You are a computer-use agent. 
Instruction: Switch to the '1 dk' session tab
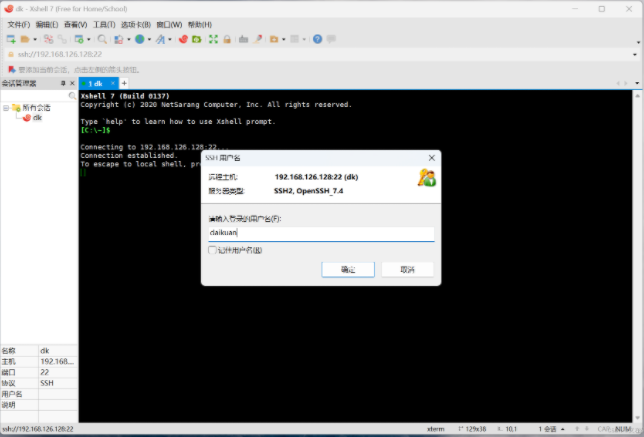98,83
